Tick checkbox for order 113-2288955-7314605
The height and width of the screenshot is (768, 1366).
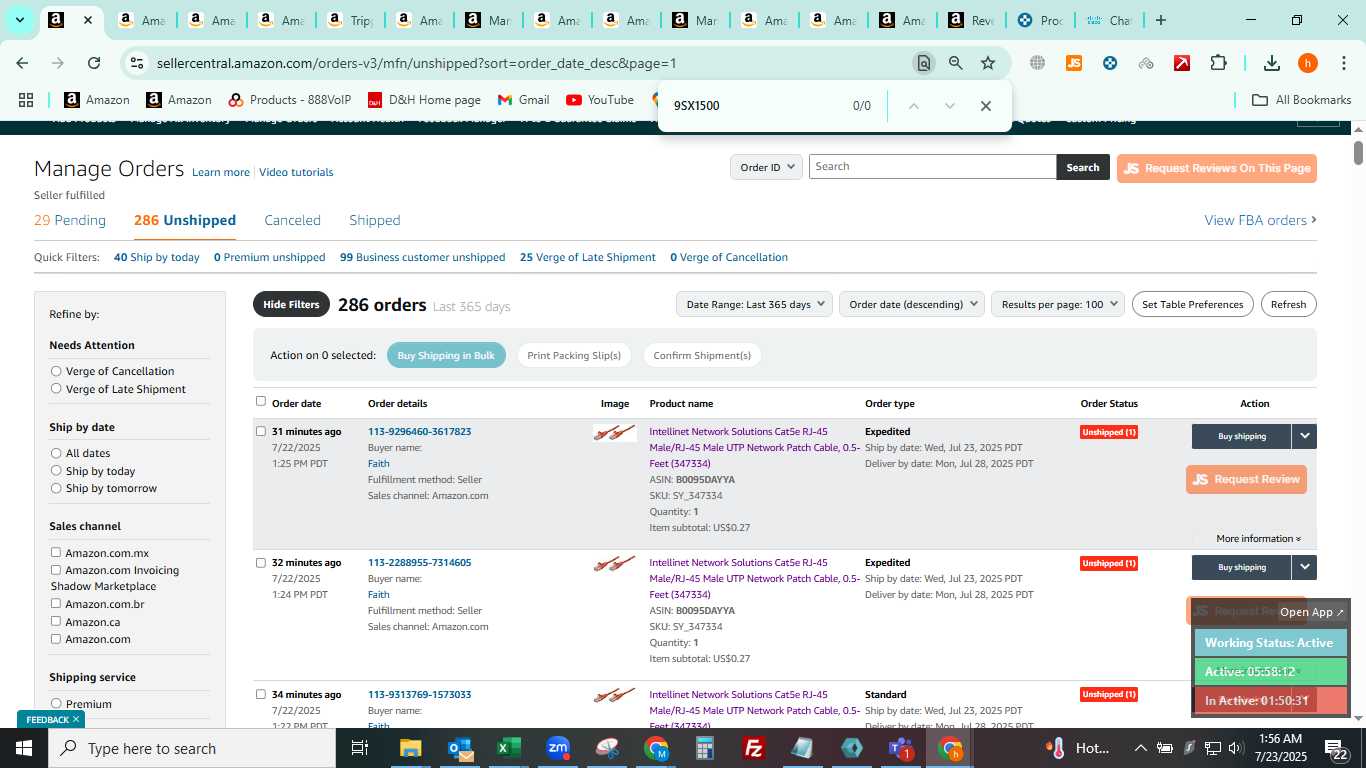261,563
